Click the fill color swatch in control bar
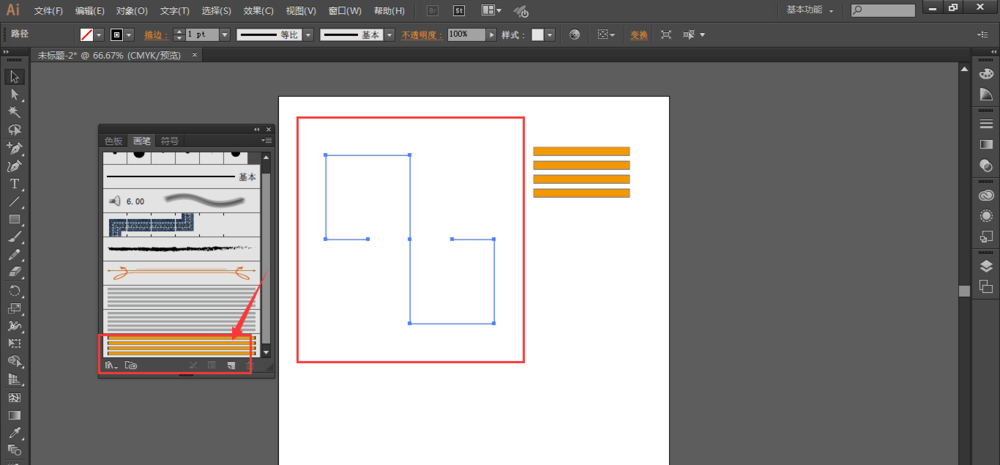Image resolution: width=1000 pixels, height=465 pixels. click(x=87, y=34)
